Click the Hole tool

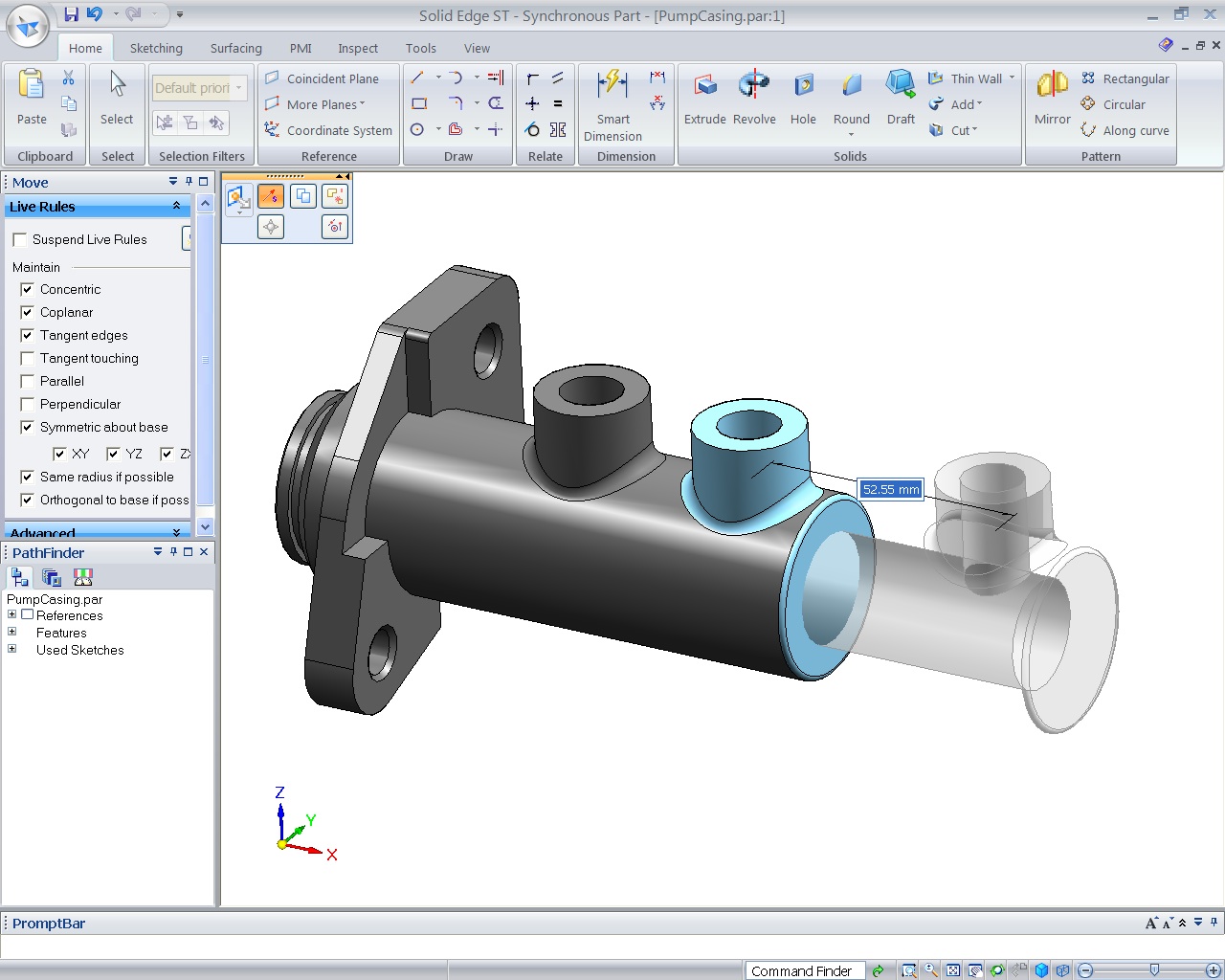coord(803,97)
